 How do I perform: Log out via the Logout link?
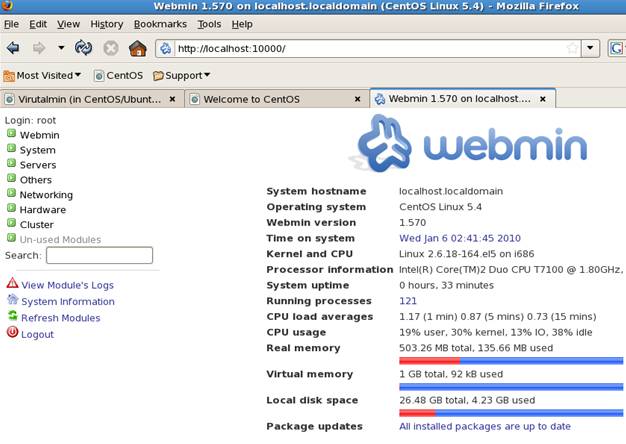coord(37,335)
